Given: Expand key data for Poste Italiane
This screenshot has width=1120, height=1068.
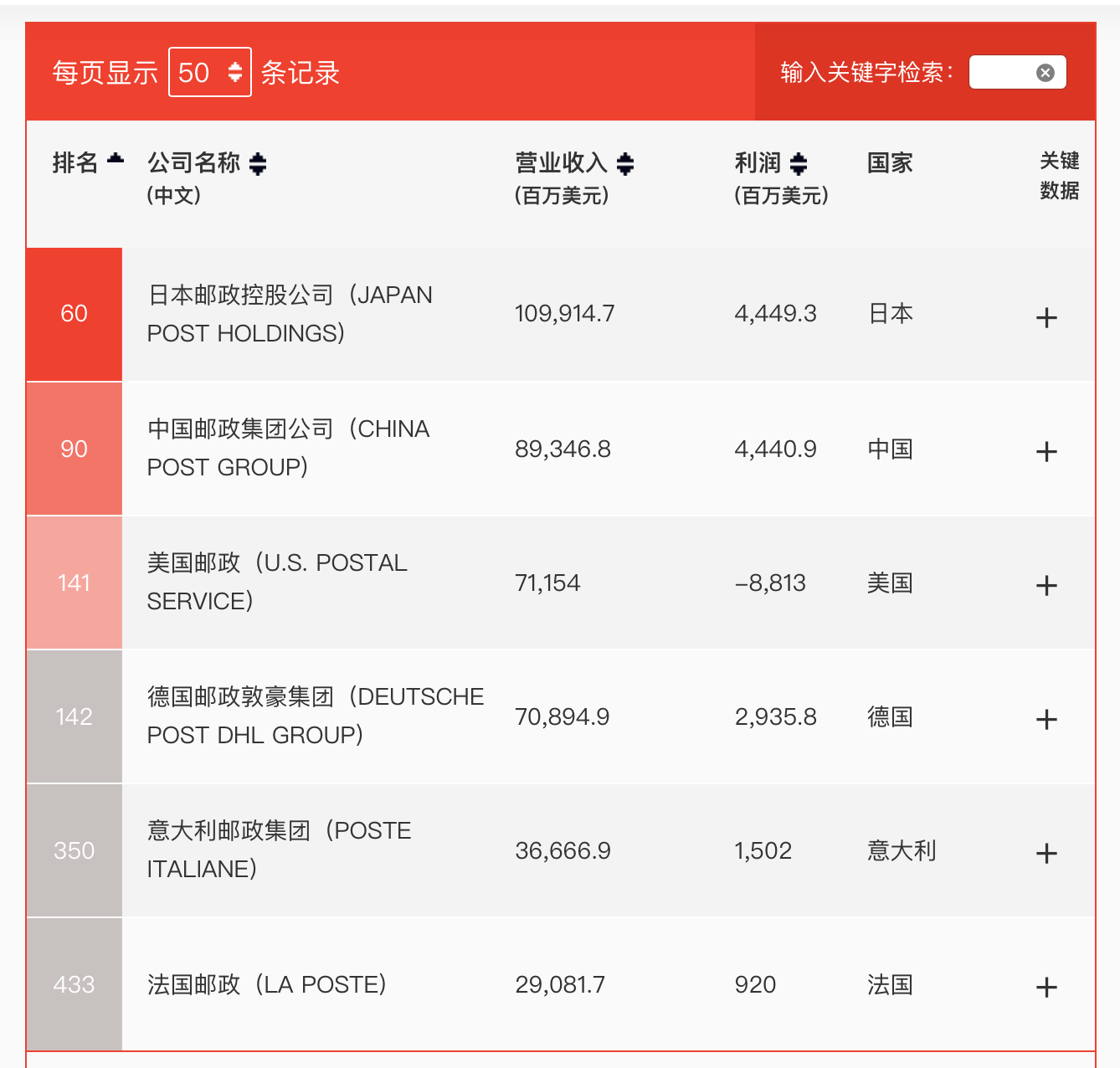Looking at the screenshot, I should [1046, 854].
